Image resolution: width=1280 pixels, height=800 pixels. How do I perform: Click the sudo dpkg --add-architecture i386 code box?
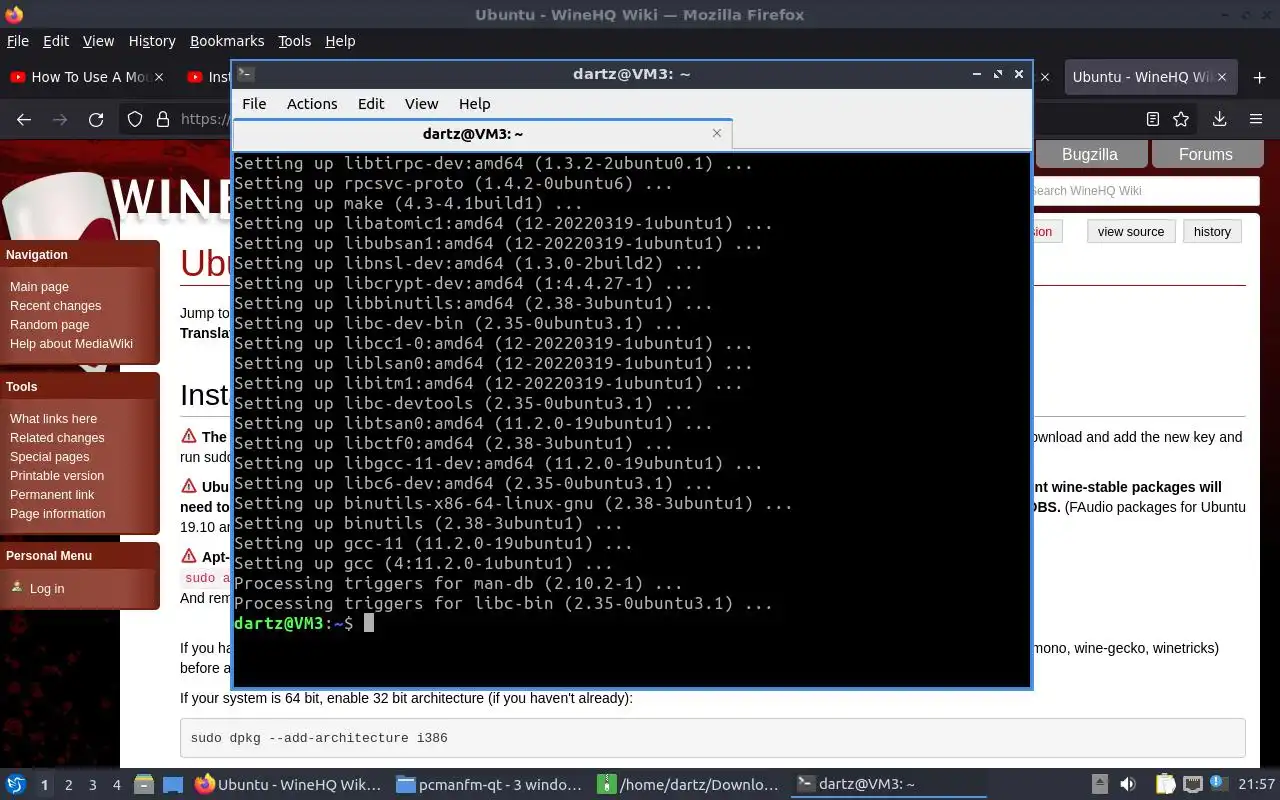pyautogui.click(x=712, y=738)
